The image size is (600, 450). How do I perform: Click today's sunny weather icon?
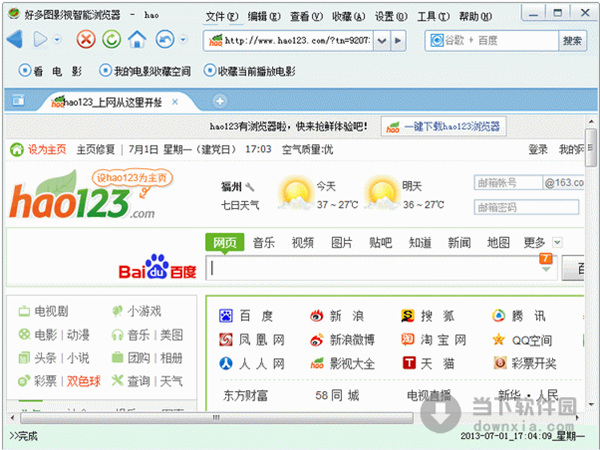[295, 191]
